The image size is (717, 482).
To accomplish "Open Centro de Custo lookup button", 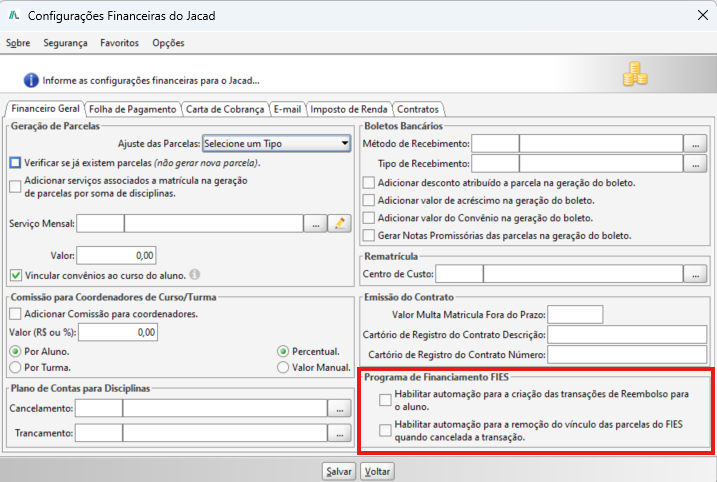I will pyautogui.click(x=695, y=274).
